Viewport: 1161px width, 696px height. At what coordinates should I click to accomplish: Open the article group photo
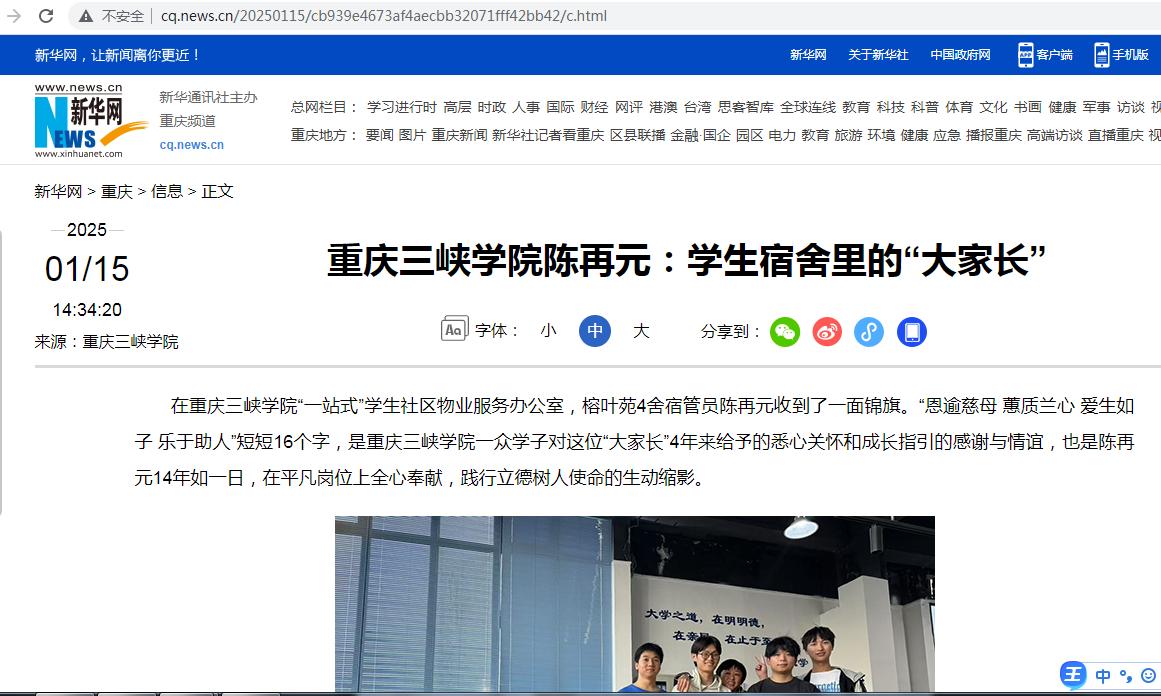click(x=635, y=604)
